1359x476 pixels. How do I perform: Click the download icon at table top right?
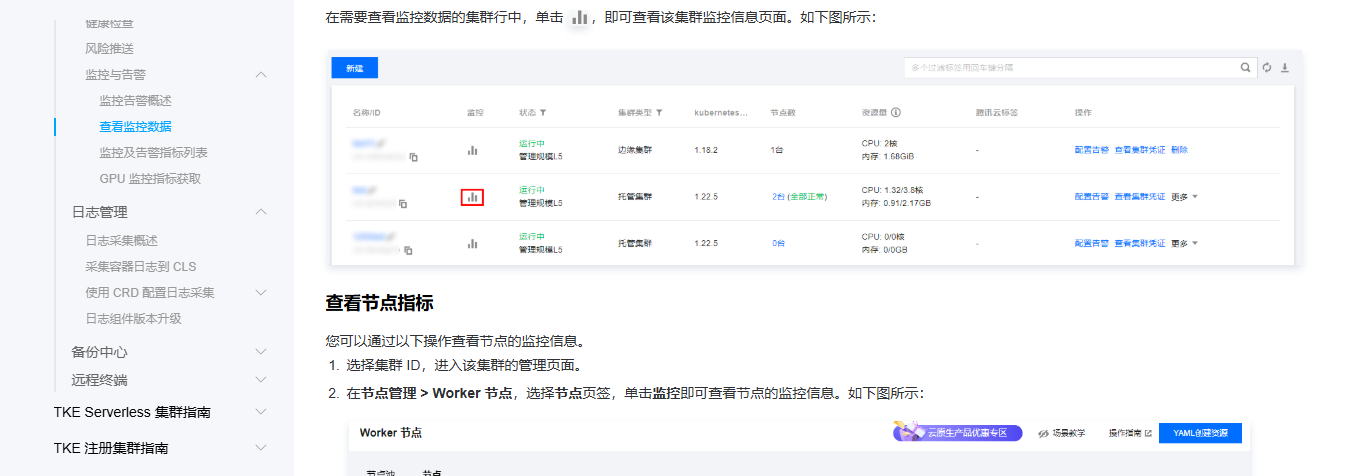1285,68
